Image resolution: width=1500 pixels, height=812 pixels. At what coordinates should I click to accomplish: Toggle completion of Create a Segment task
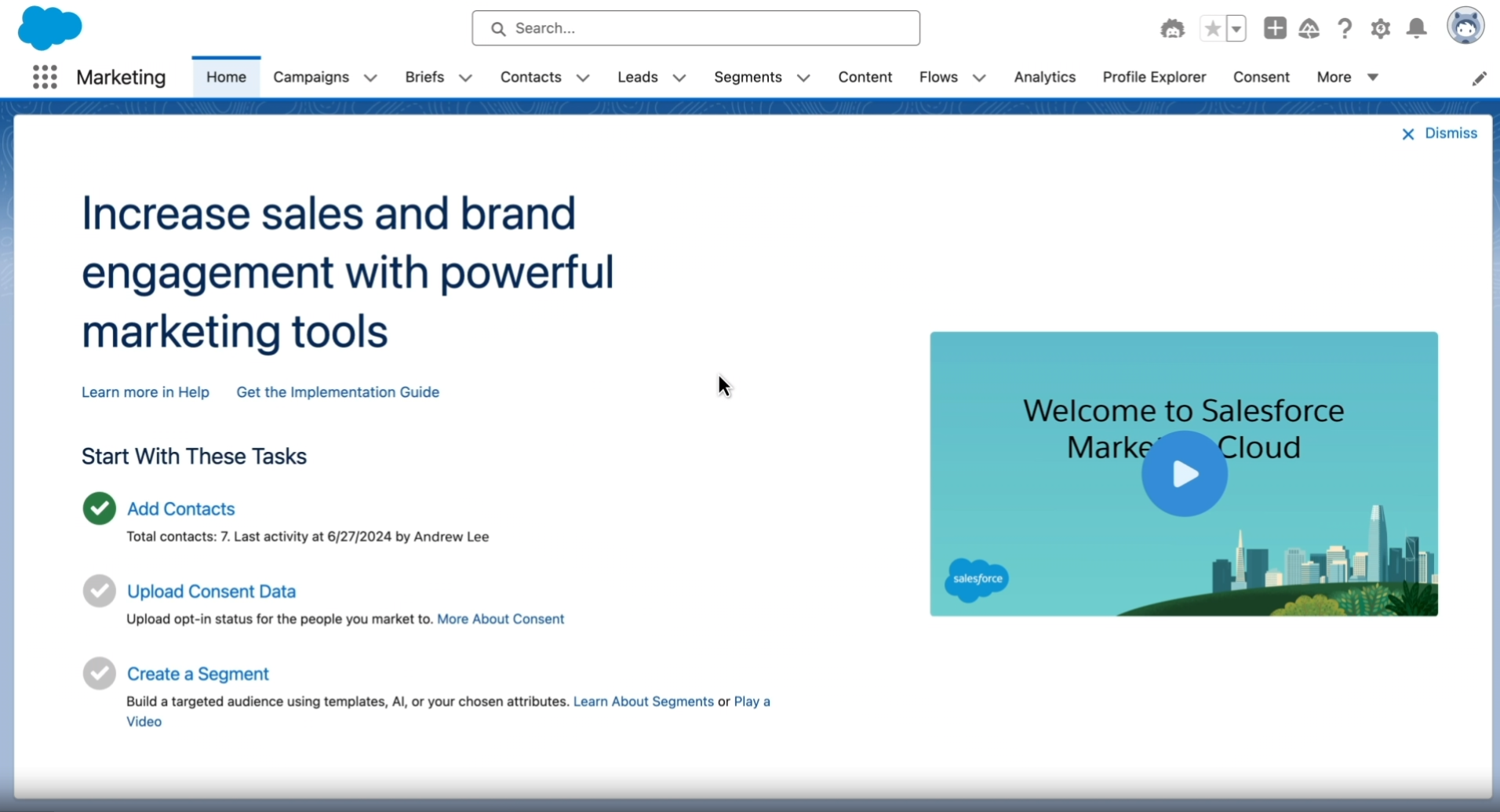(99, 672)
